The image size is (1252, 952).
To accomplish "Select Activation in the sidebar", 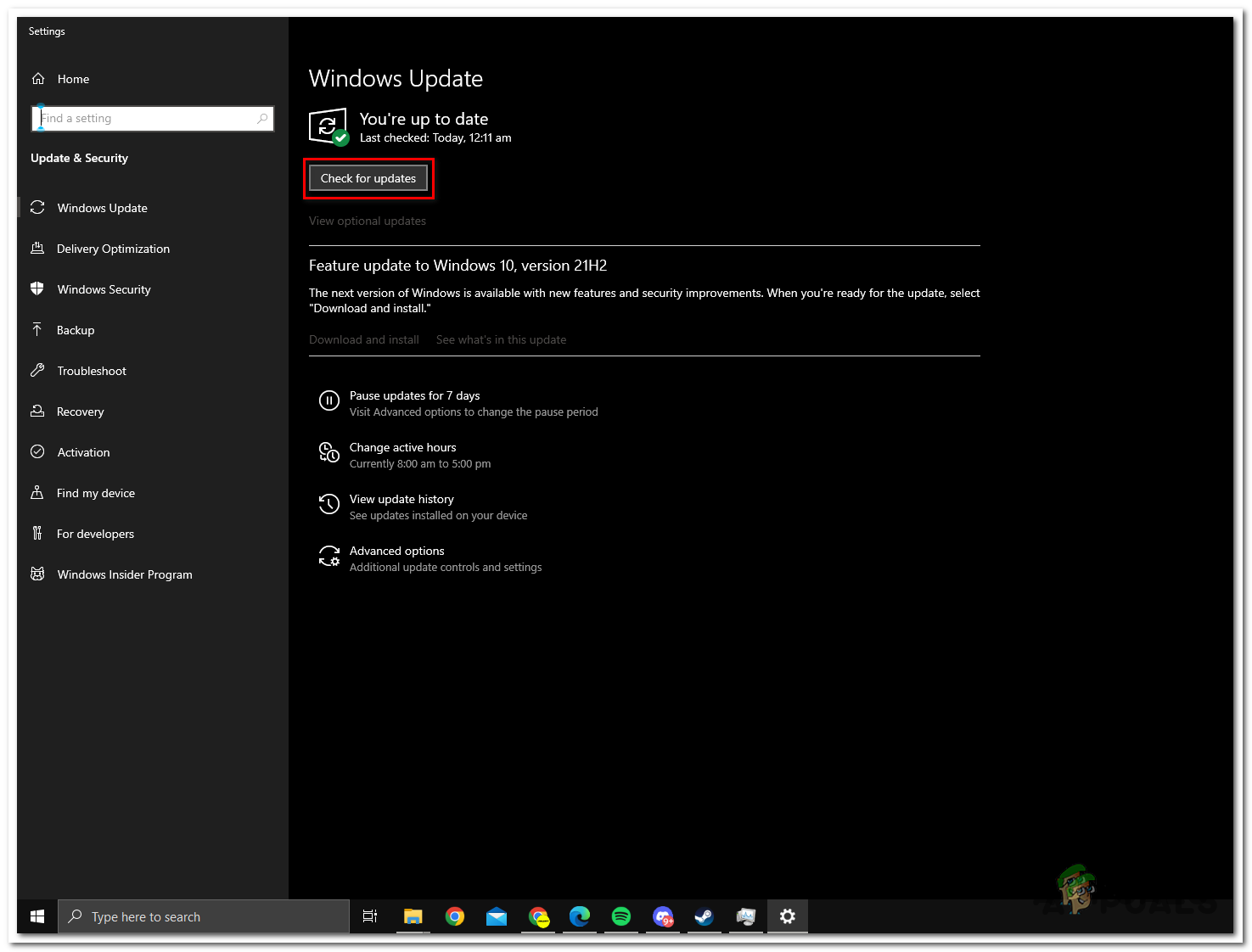I will (x=83, y=452).
